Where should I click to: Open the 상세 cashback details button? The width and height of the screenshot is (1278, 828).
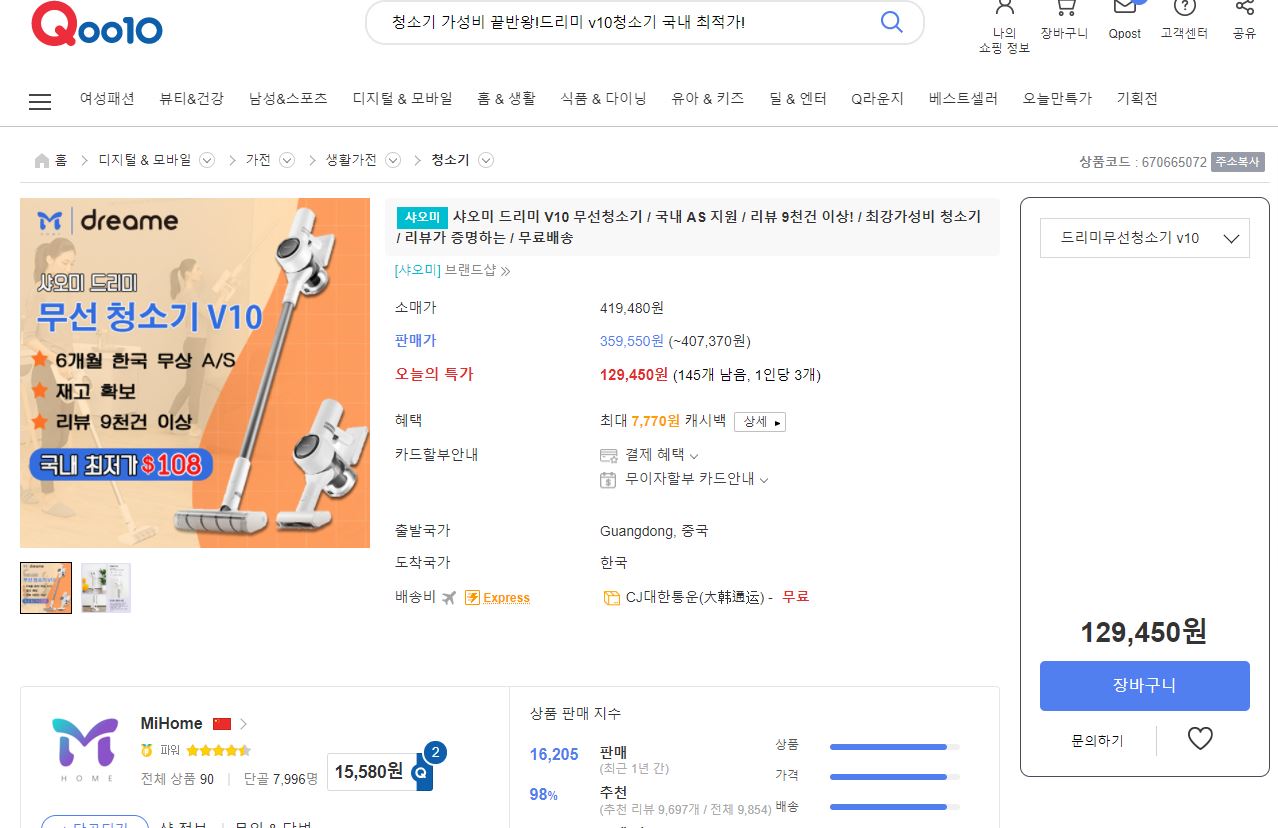click(x=760, y=422)
